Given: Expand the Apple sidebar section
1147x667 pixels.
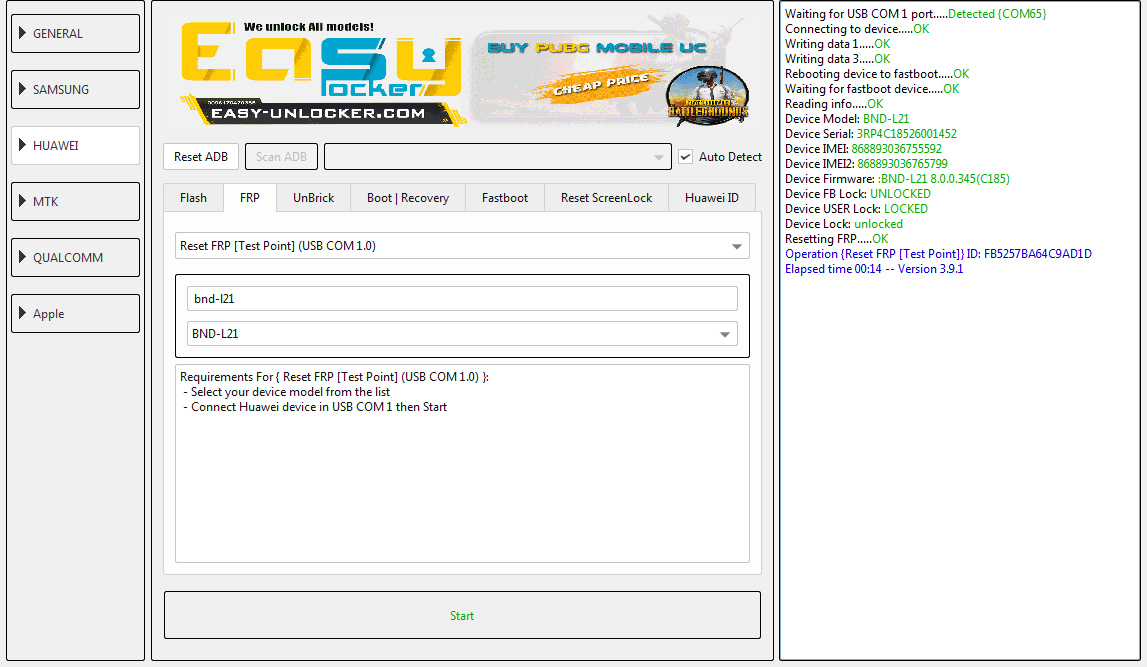Looking at the screenshot, I should [75, 314].
